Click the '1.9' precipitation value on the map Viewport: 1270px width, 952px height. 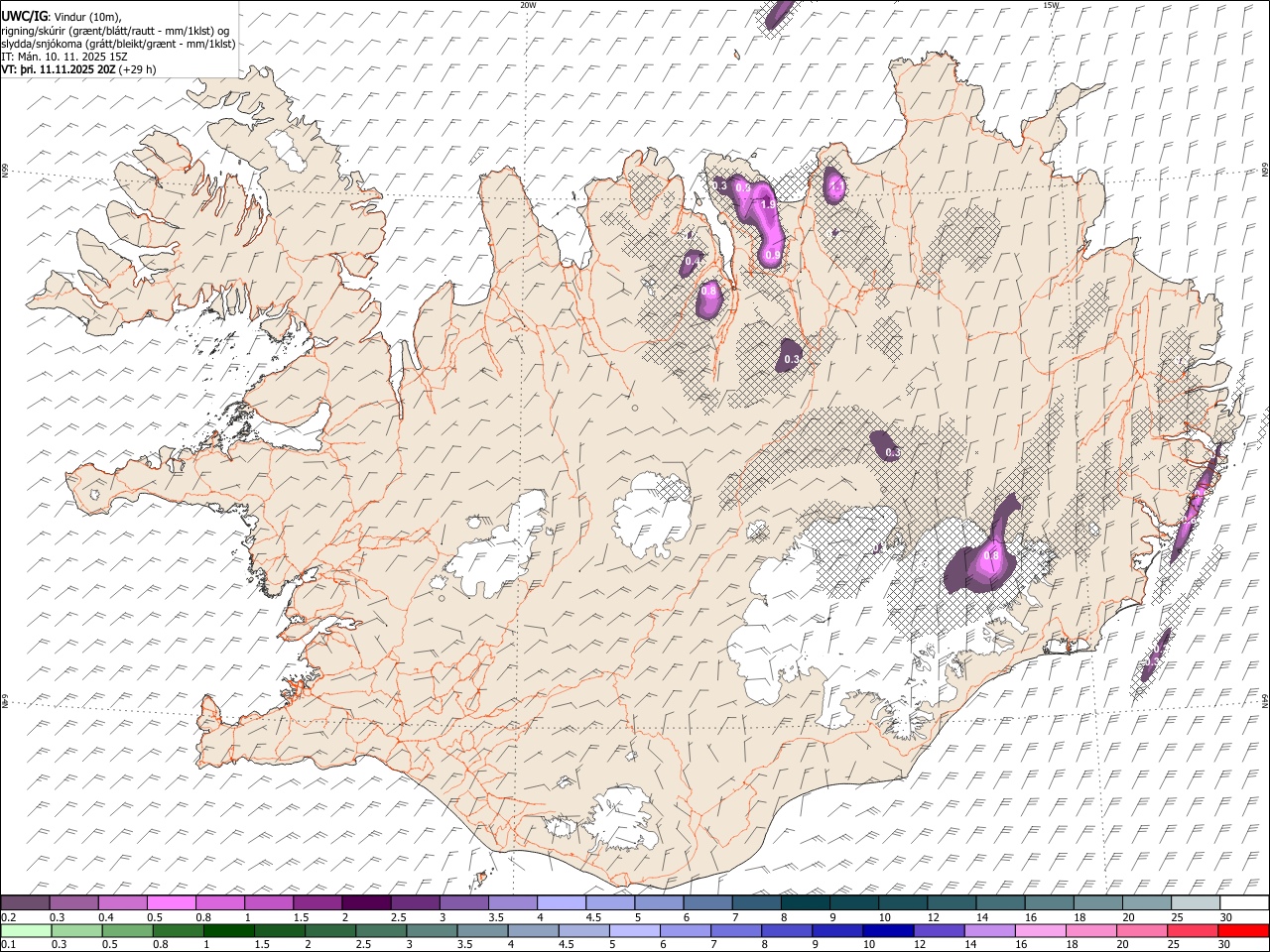tap(768, 204)
